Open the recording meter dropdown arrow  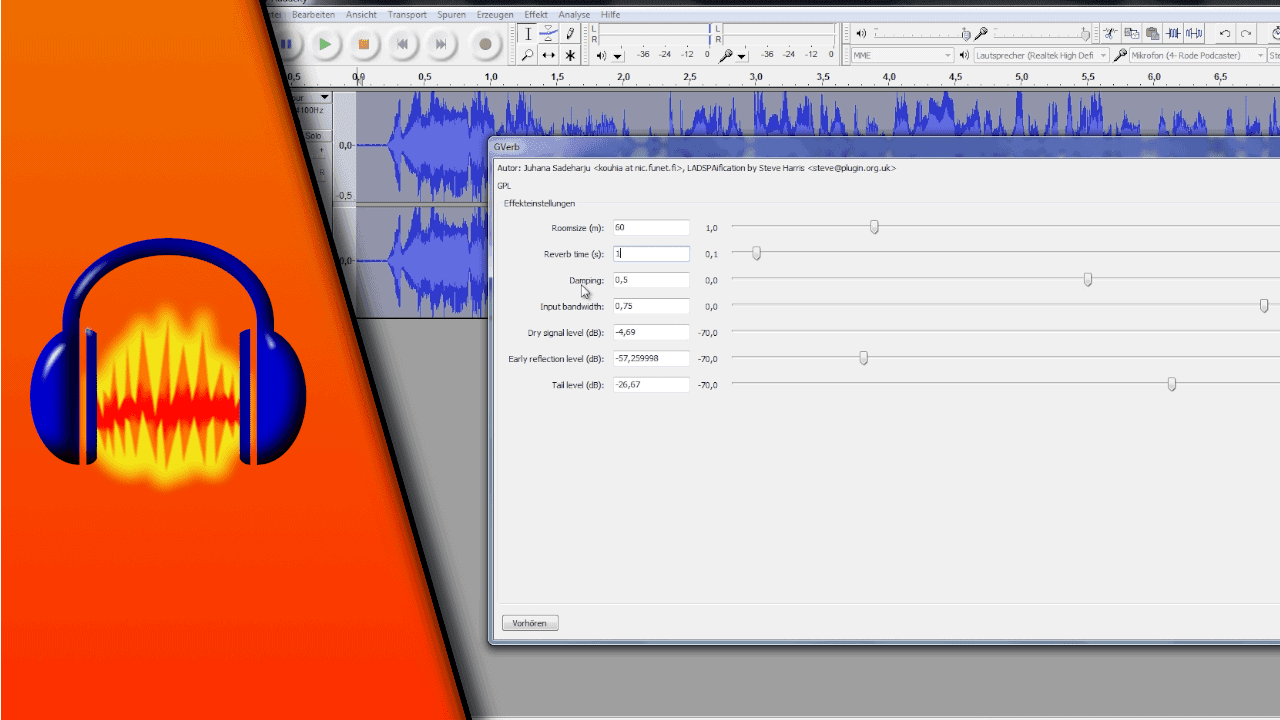click(x=742, y=56)
